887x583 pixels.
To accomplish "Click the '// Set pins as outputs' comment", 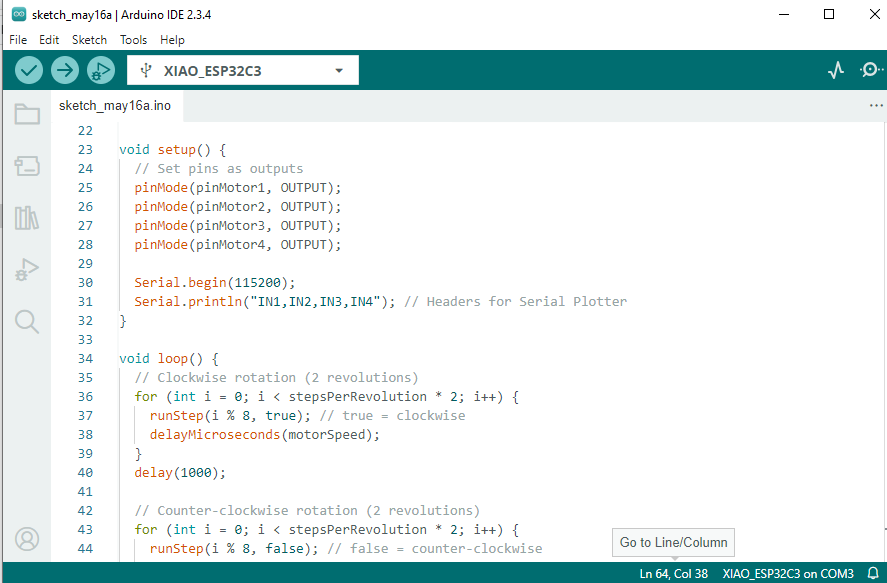I will pos(219,169).
